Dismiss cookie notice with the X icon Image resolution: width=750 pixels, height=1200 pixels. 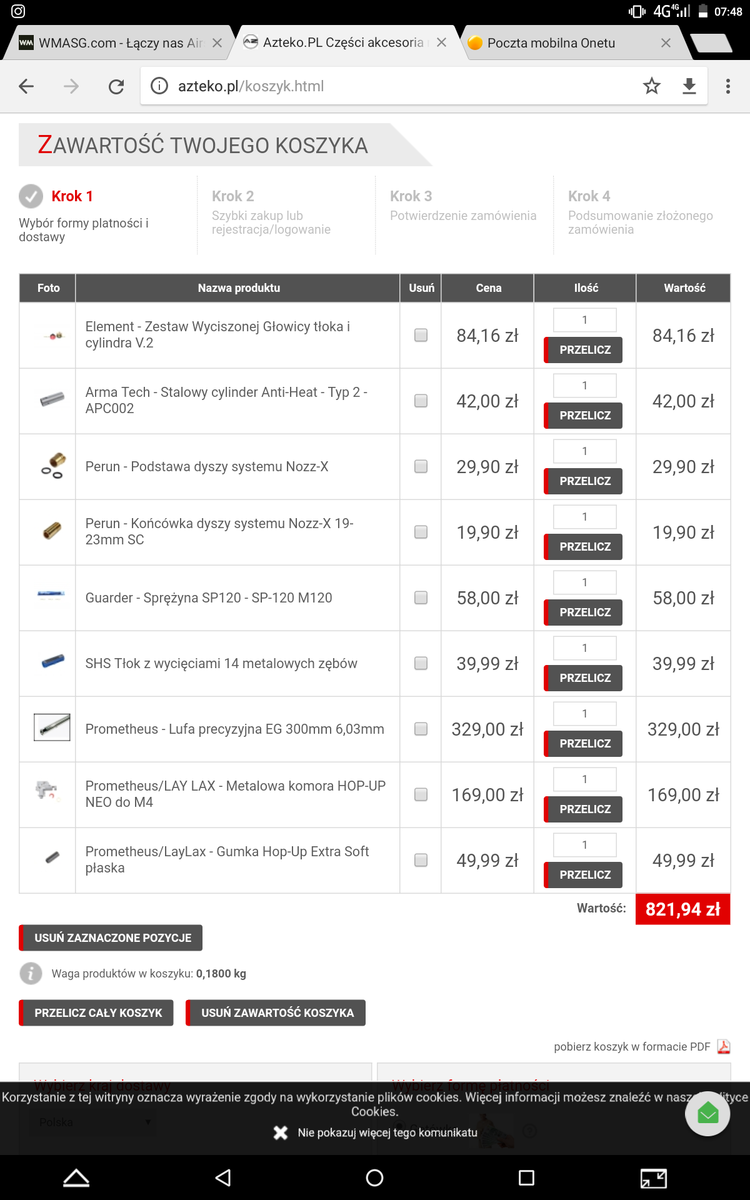click(x=280, y=1133)
